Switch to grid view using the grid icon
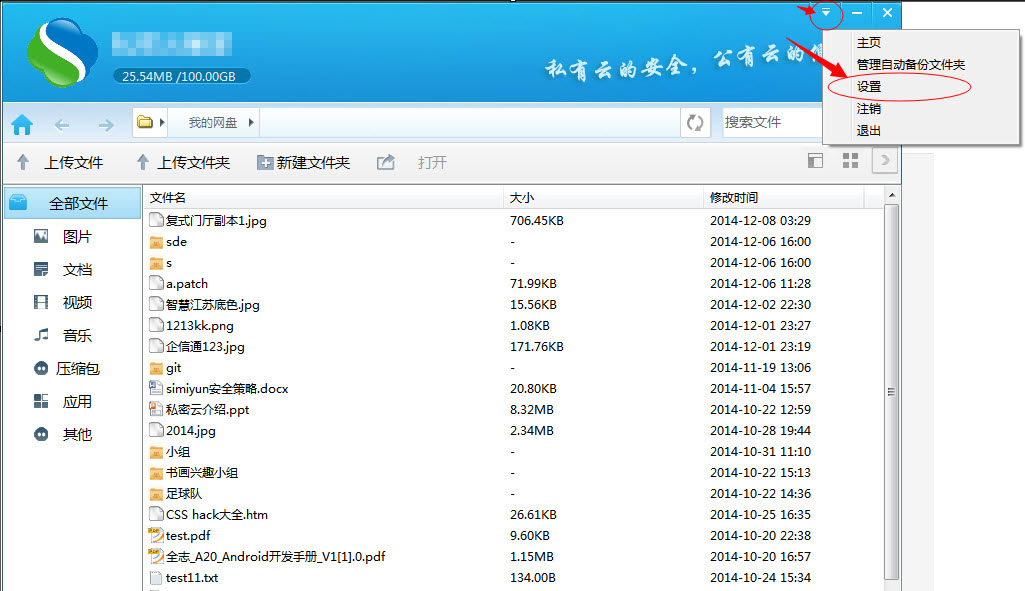This screenshot has height=591, width=1025. (x=849, y=160)
